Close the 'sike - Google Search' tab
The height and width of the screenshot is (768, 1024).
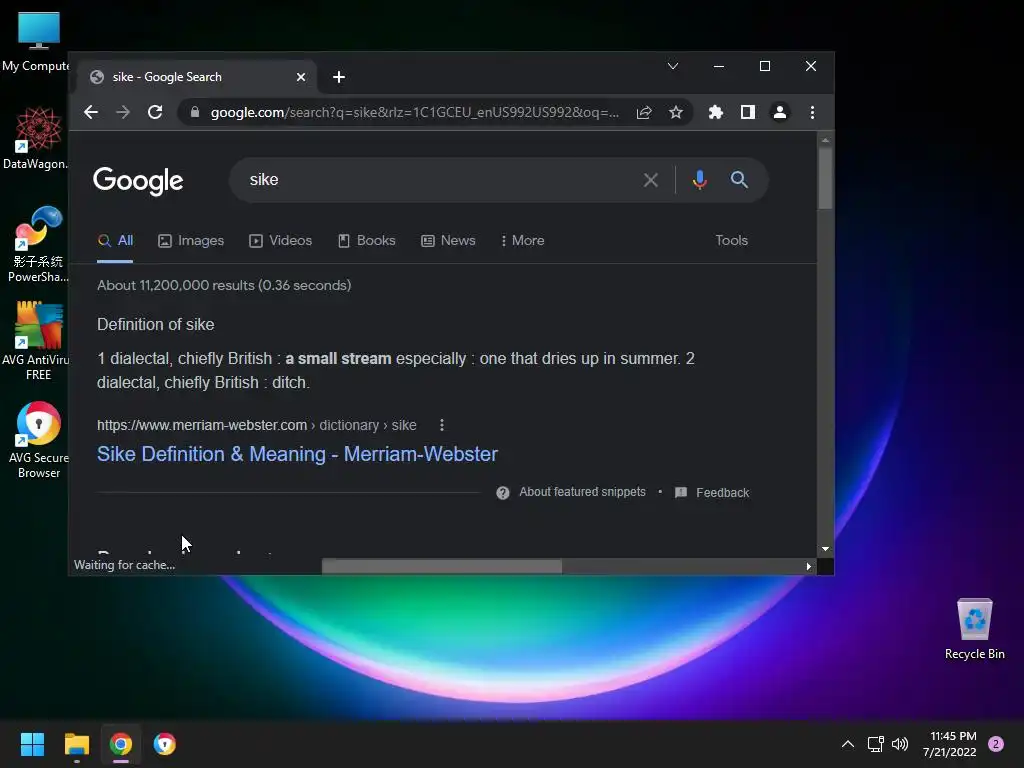(300, 77)
